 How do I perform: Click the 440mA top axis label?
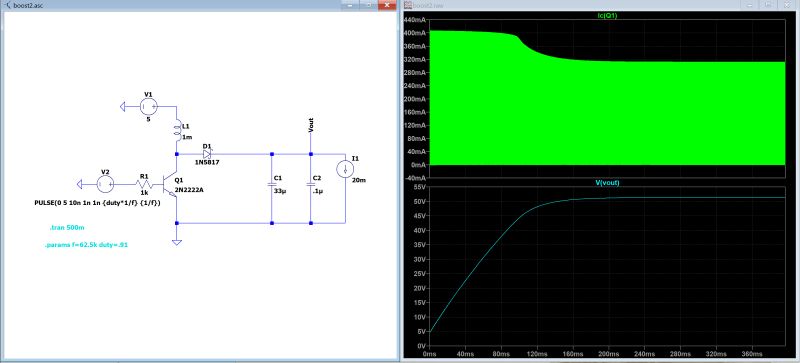pos(416,19)
